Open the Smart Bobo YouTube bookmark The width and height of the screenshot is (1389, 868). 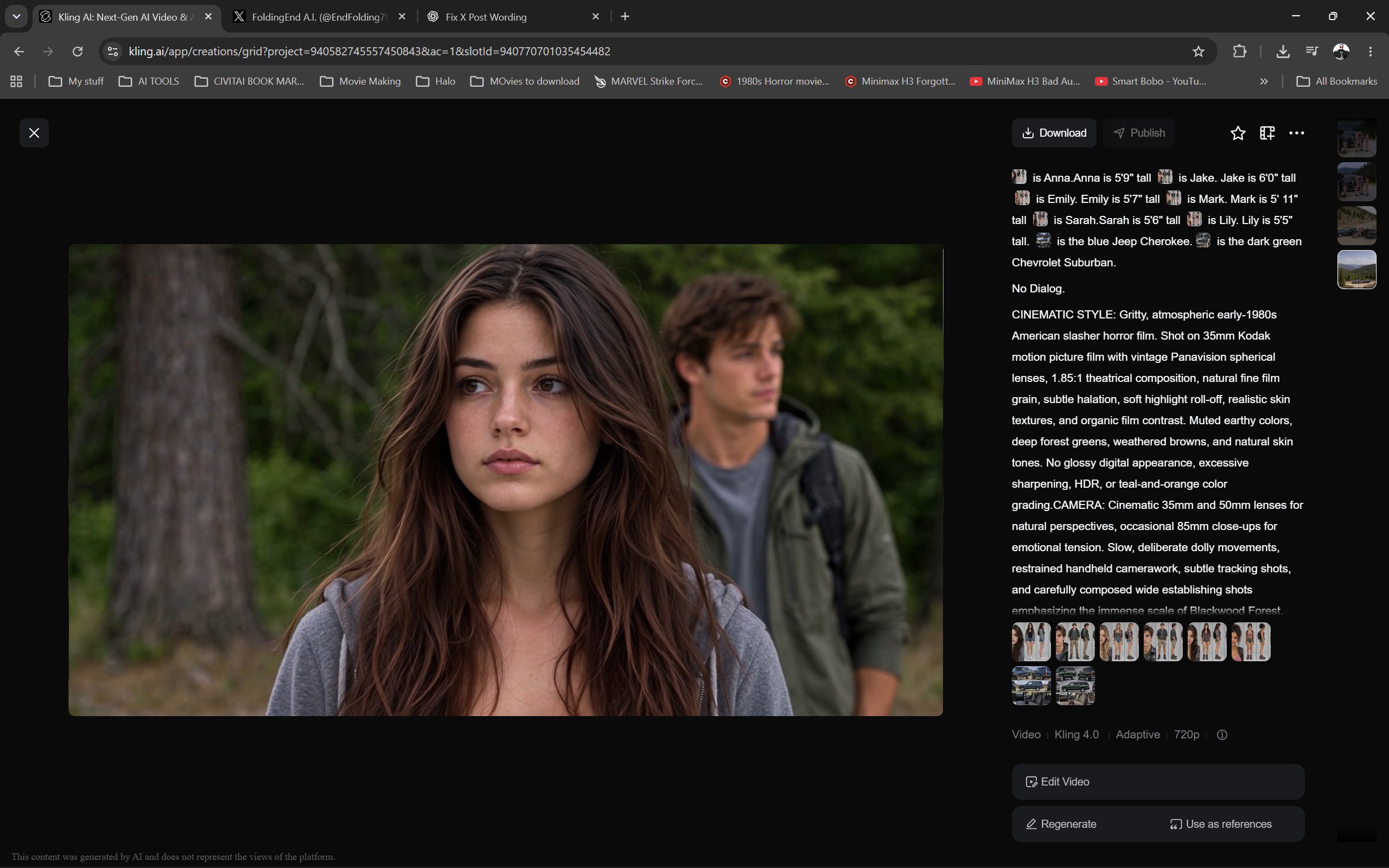(x=1151, y=81)
